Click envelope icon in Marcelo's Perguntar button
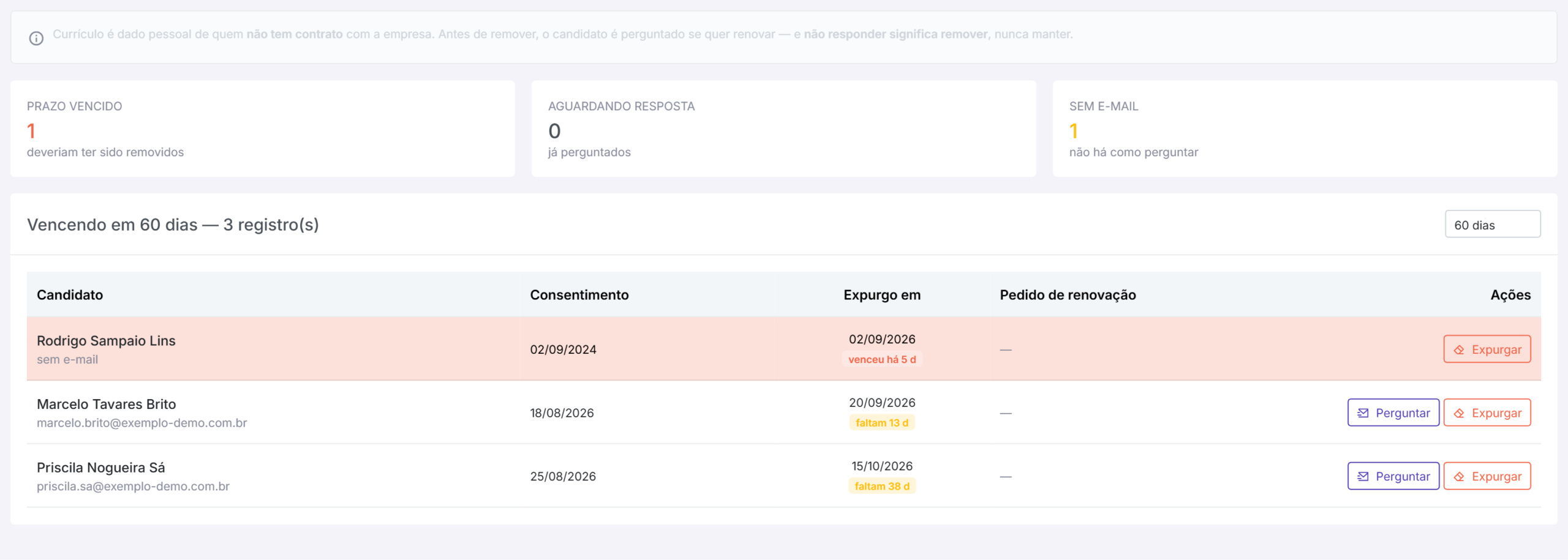This screenshot has width=1568, height=560. point(1363,413)
